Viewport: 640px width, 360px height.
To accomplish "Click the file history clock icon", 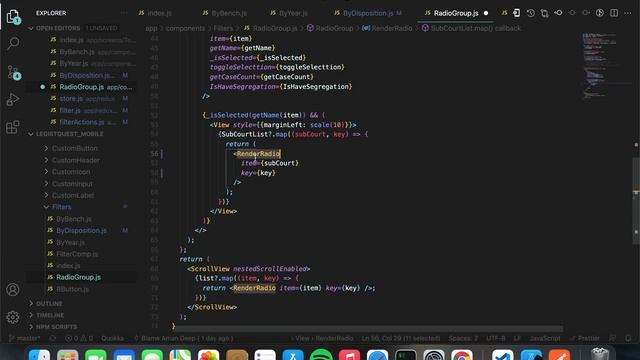I will coord(530,13).
